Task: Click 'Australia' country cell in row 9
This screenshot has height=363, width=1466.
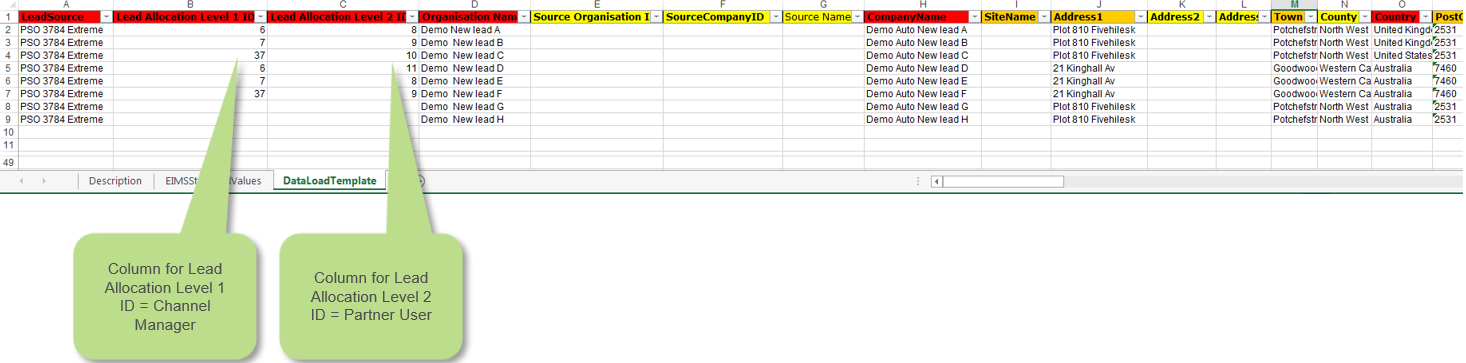Action: (1401, 119)
